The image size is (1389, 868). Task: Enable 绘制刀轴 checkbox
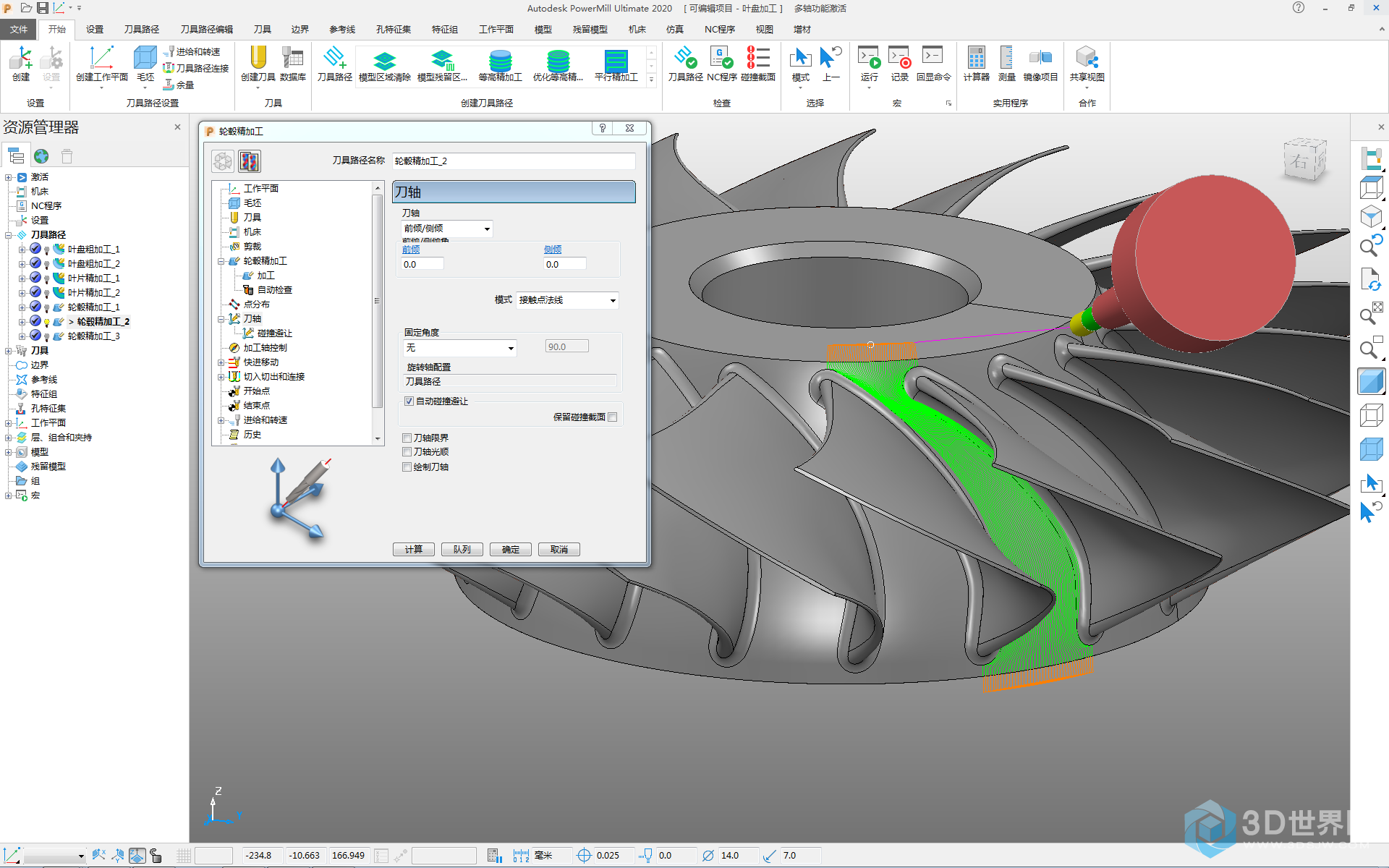407,467
